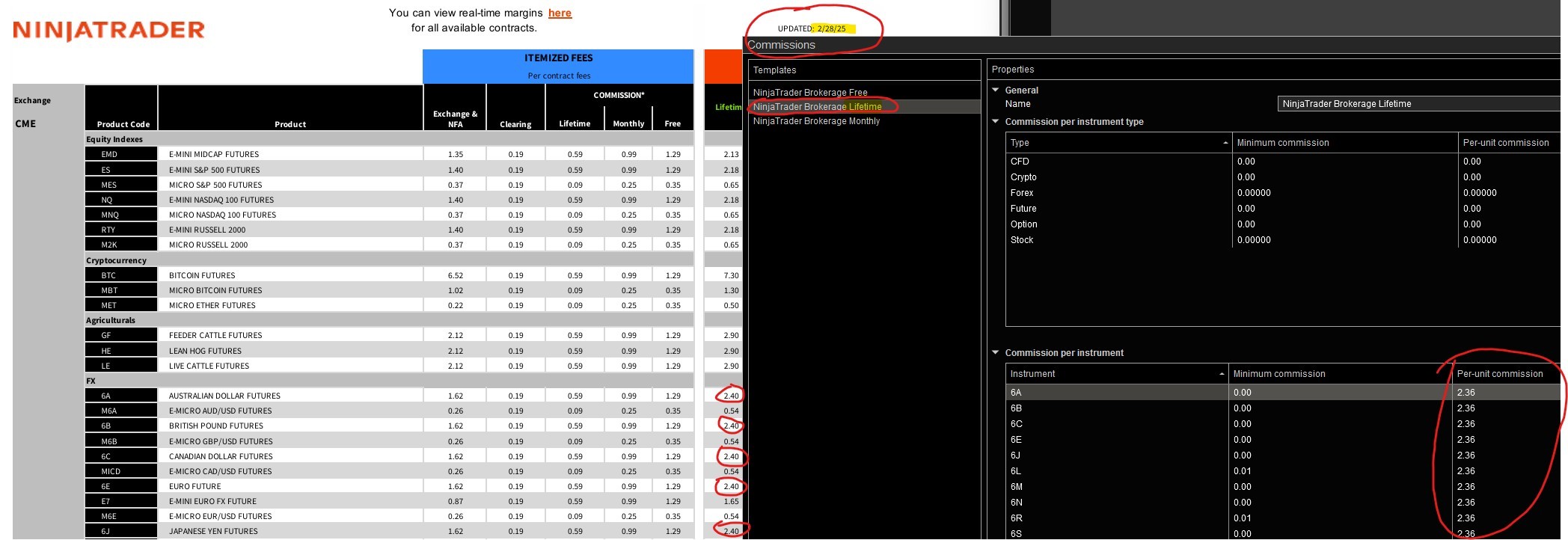Image resolution: width=1568 pixels, height=540 pixels.
Task: Click the 6L minimum commission value 0.01
Action: click(x=1242, y=470)
